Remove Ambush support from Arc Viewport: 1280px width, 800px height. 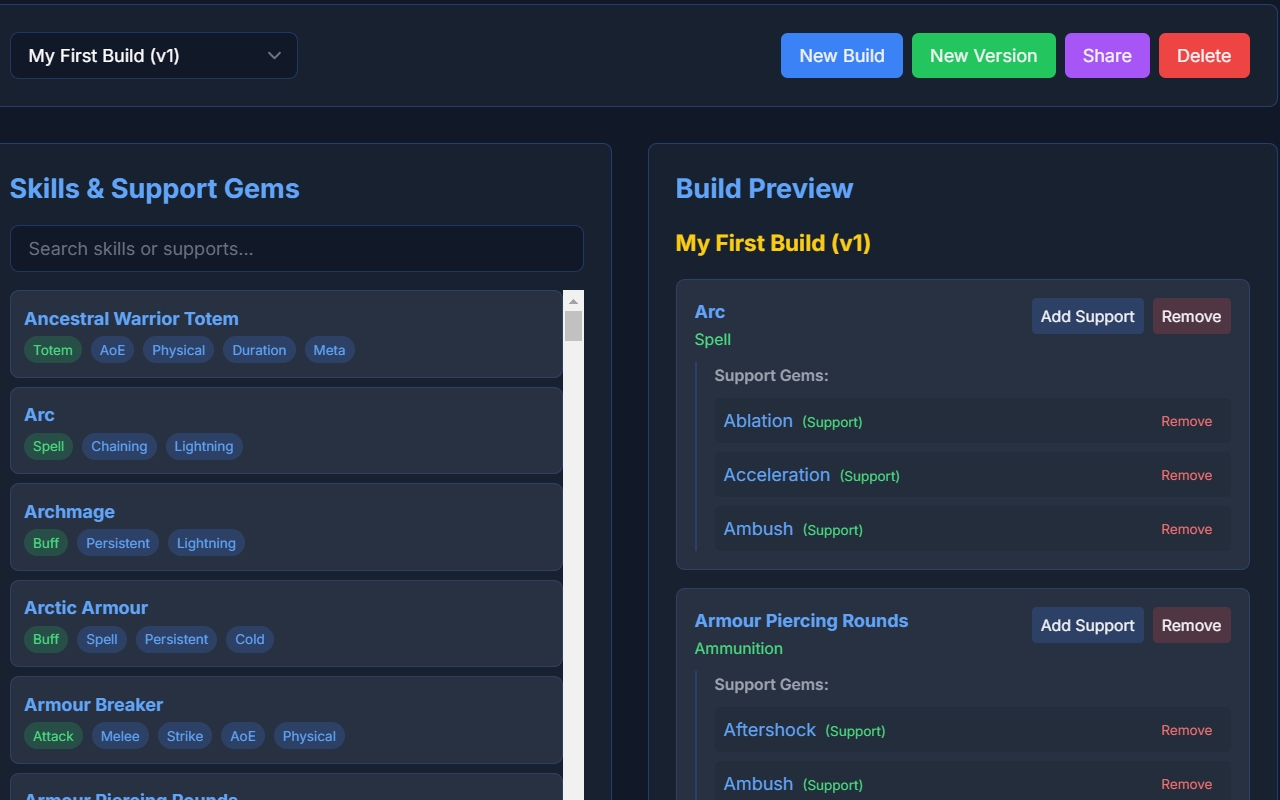(1187, 529)
